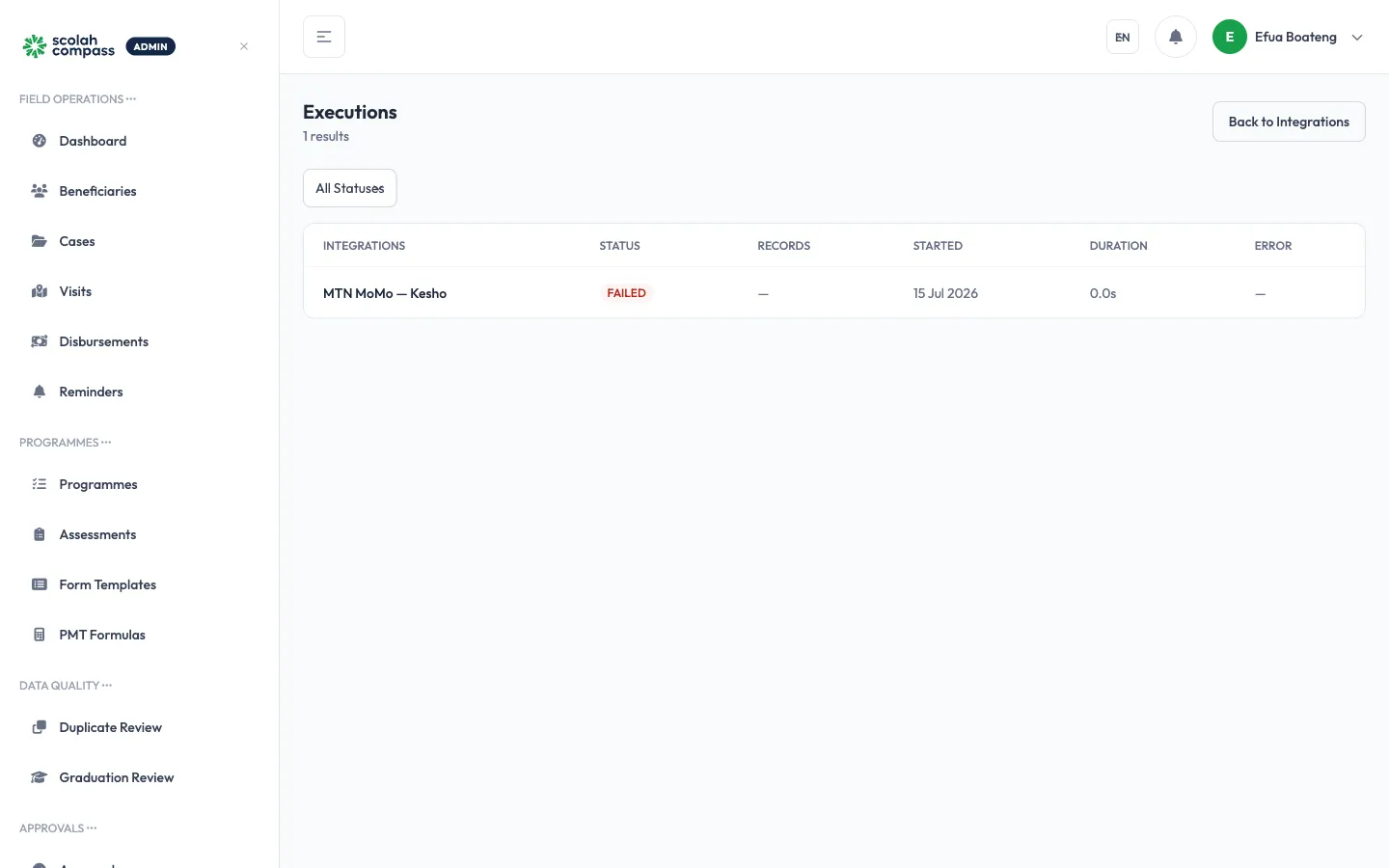The image size is (1389, 868).
Task: Go to Dashboard menu item
Action: click(x=140, y=141)
